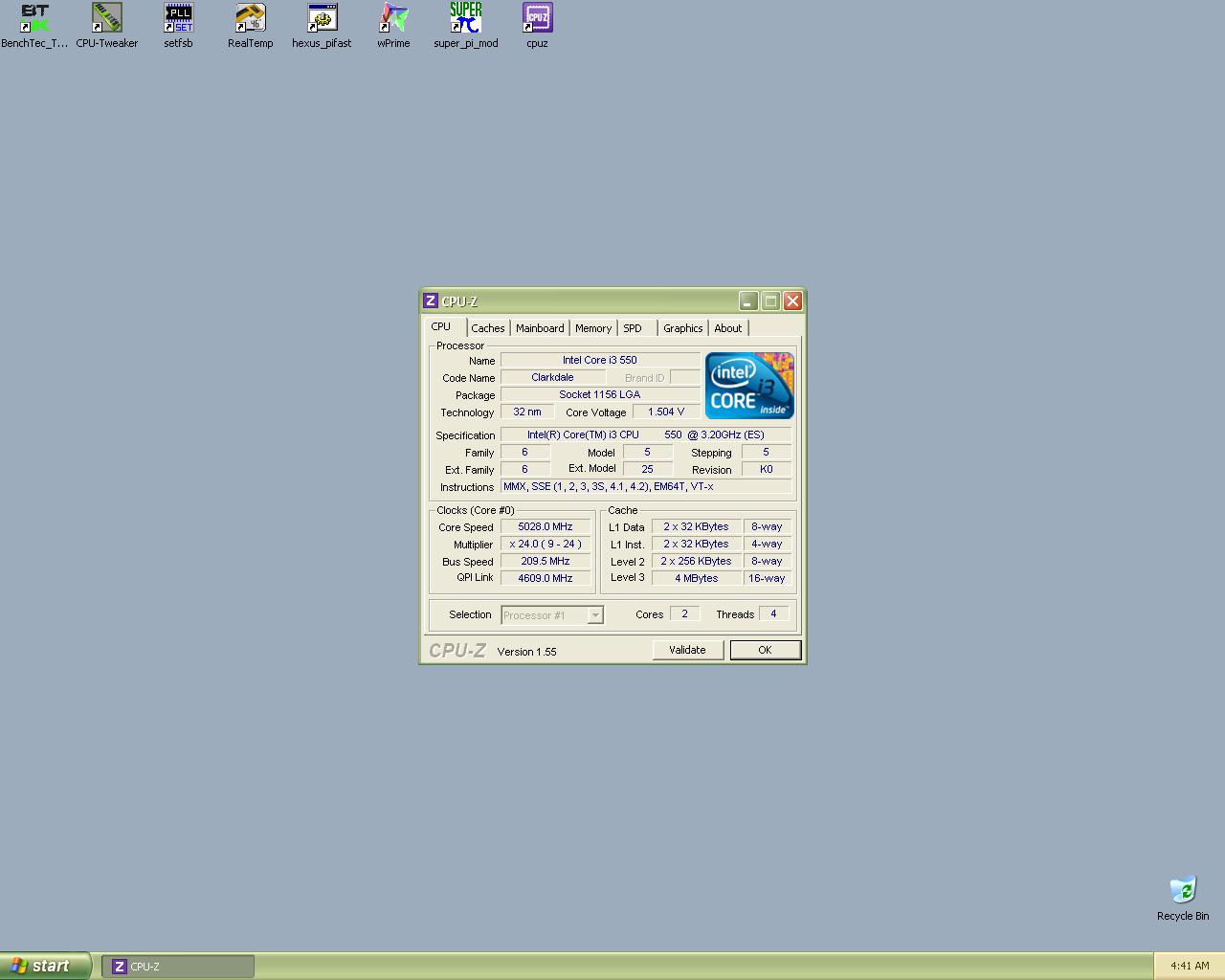Open the BenchTec desktop shortcut
1225x980 pixels.
[34, 18]
